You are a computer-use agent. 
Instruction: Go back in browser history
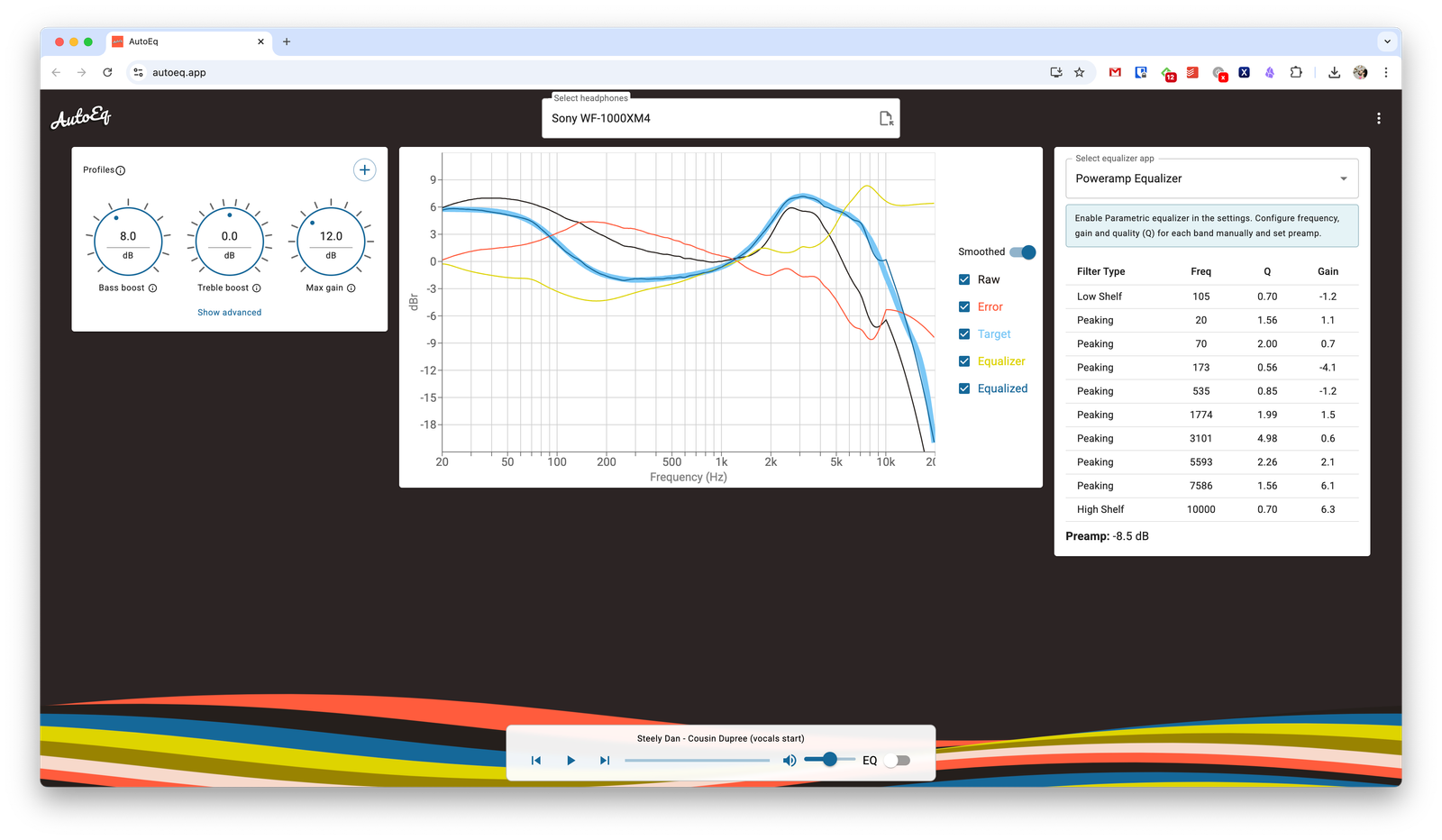click(56, 72)
